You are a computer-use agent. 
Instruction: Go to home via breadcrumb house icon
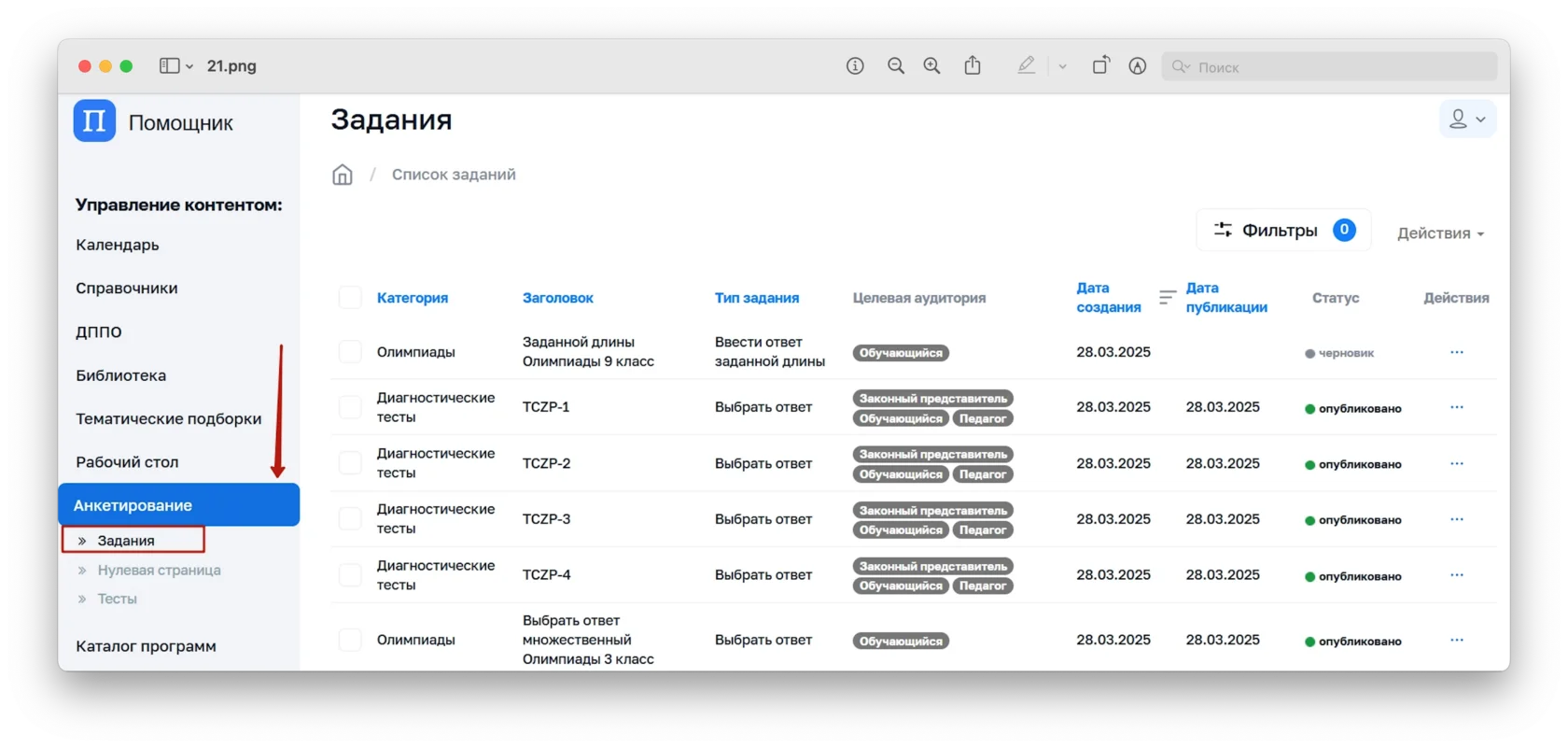343,176
